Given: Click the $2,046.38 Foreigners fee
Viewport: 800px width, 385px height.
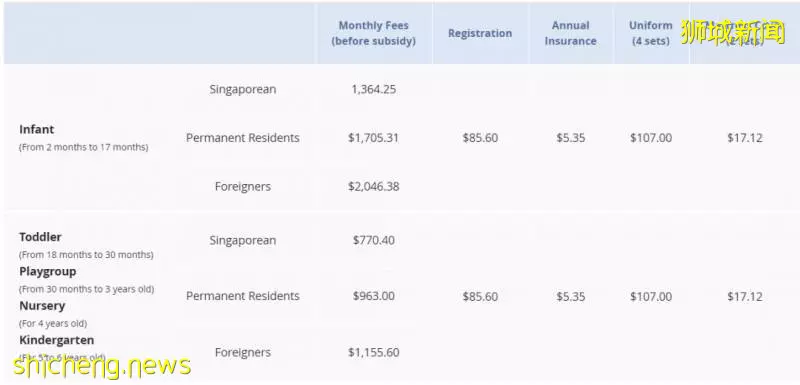Looking at the screenshot, I should pyautogui.click(x=373, y=187).
